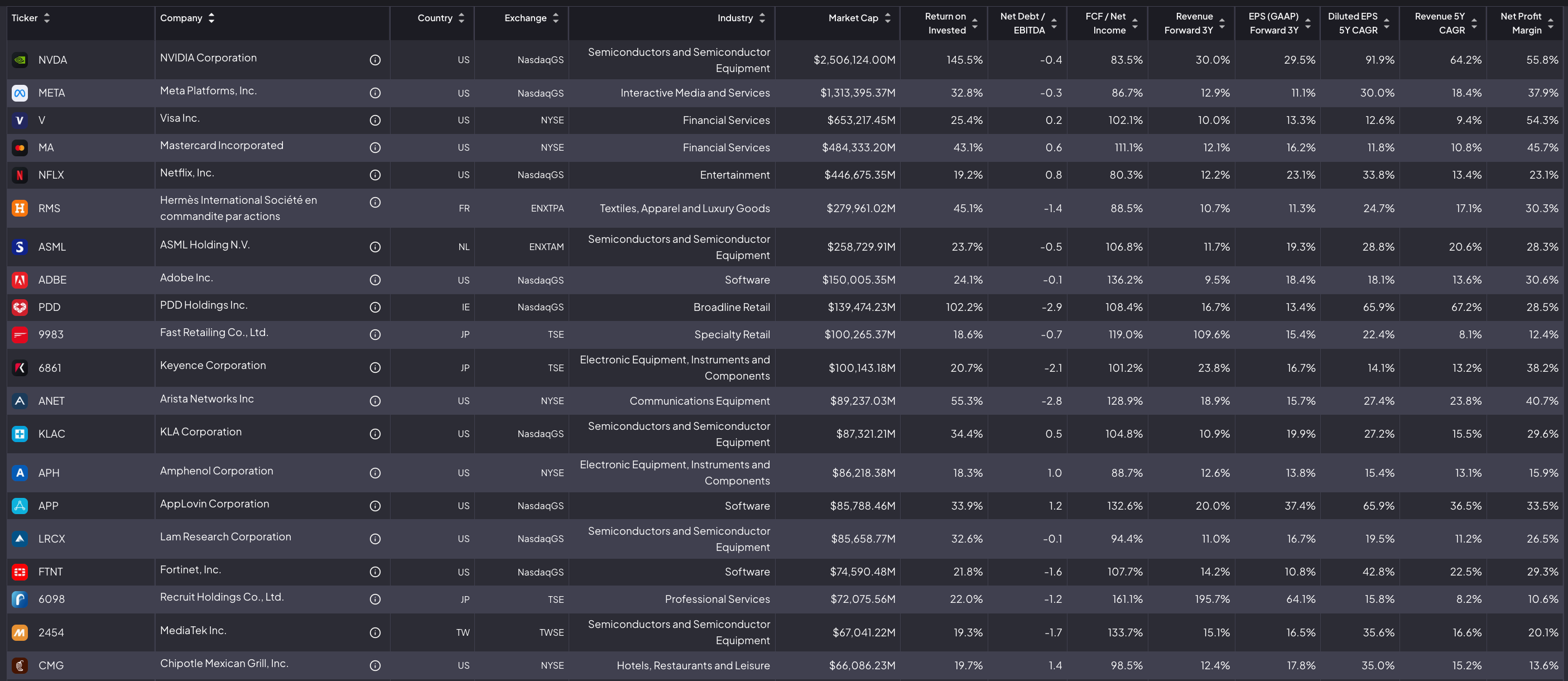This screenshot has width=1568, height=681.
Task: Click Recruit Holdings revenue forward 195.7%
Action: pyautogui.click(x=1212, y=599)
